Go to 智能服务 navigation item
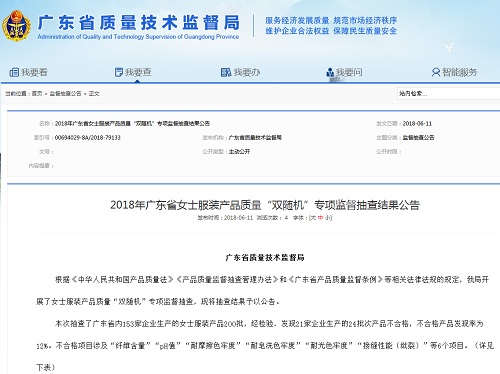 coord(454,72)
